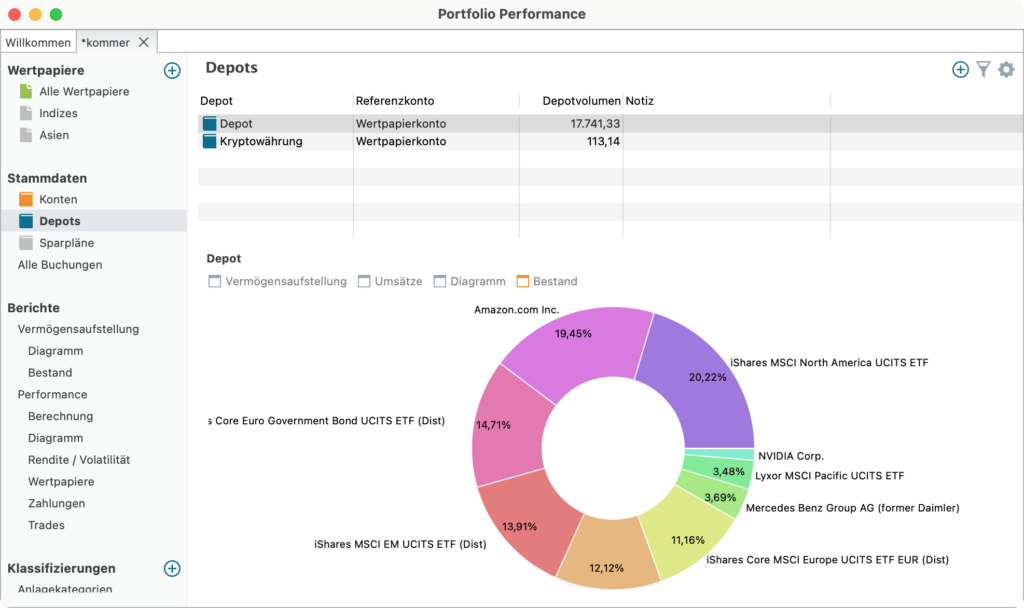Open Berechnung under Performance
This screenshot has height=608, width=1024.
[61, 416]
